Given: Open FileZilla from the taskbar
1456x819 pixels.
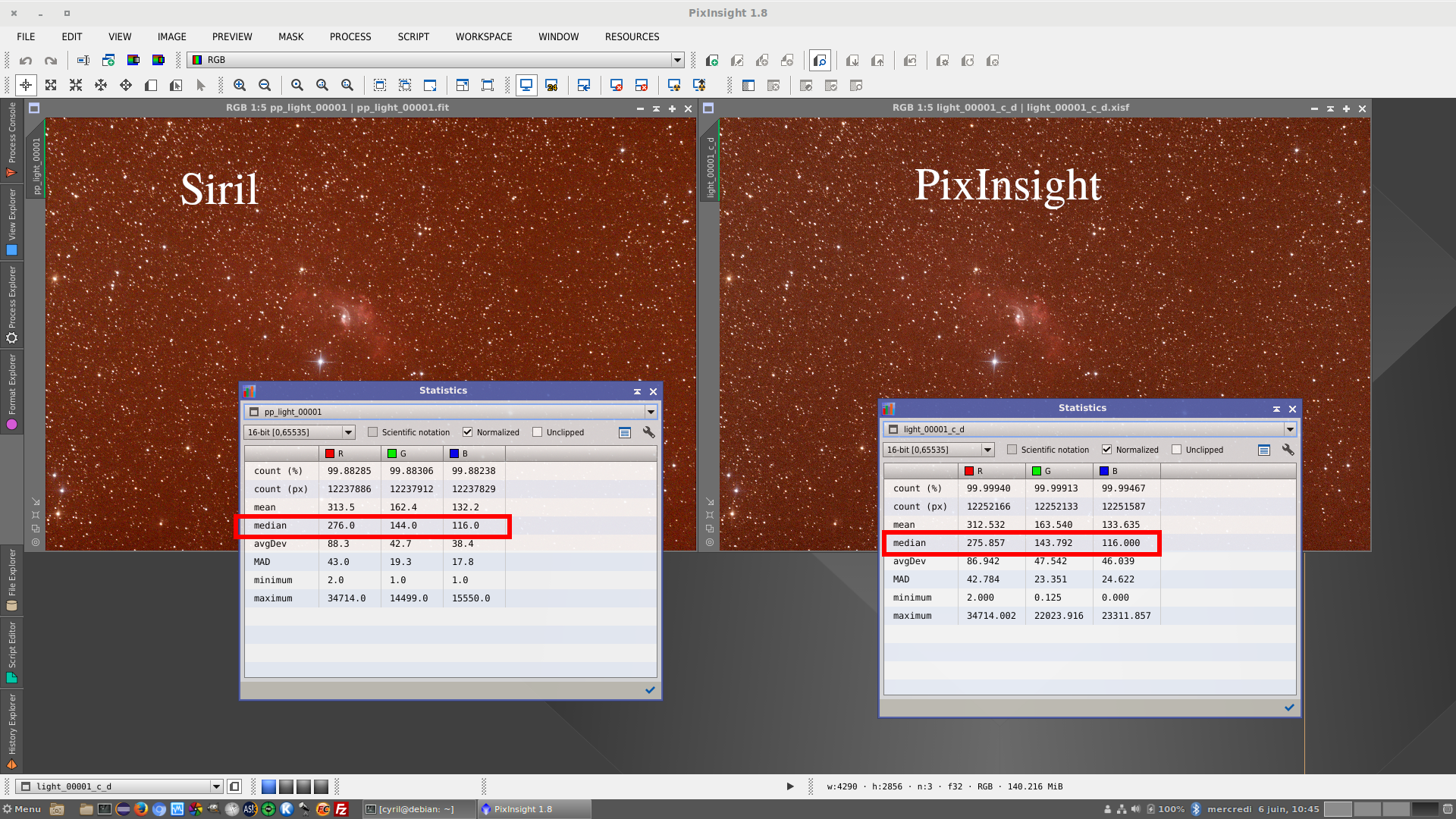Looking at the screenshot, I should 341,809.
